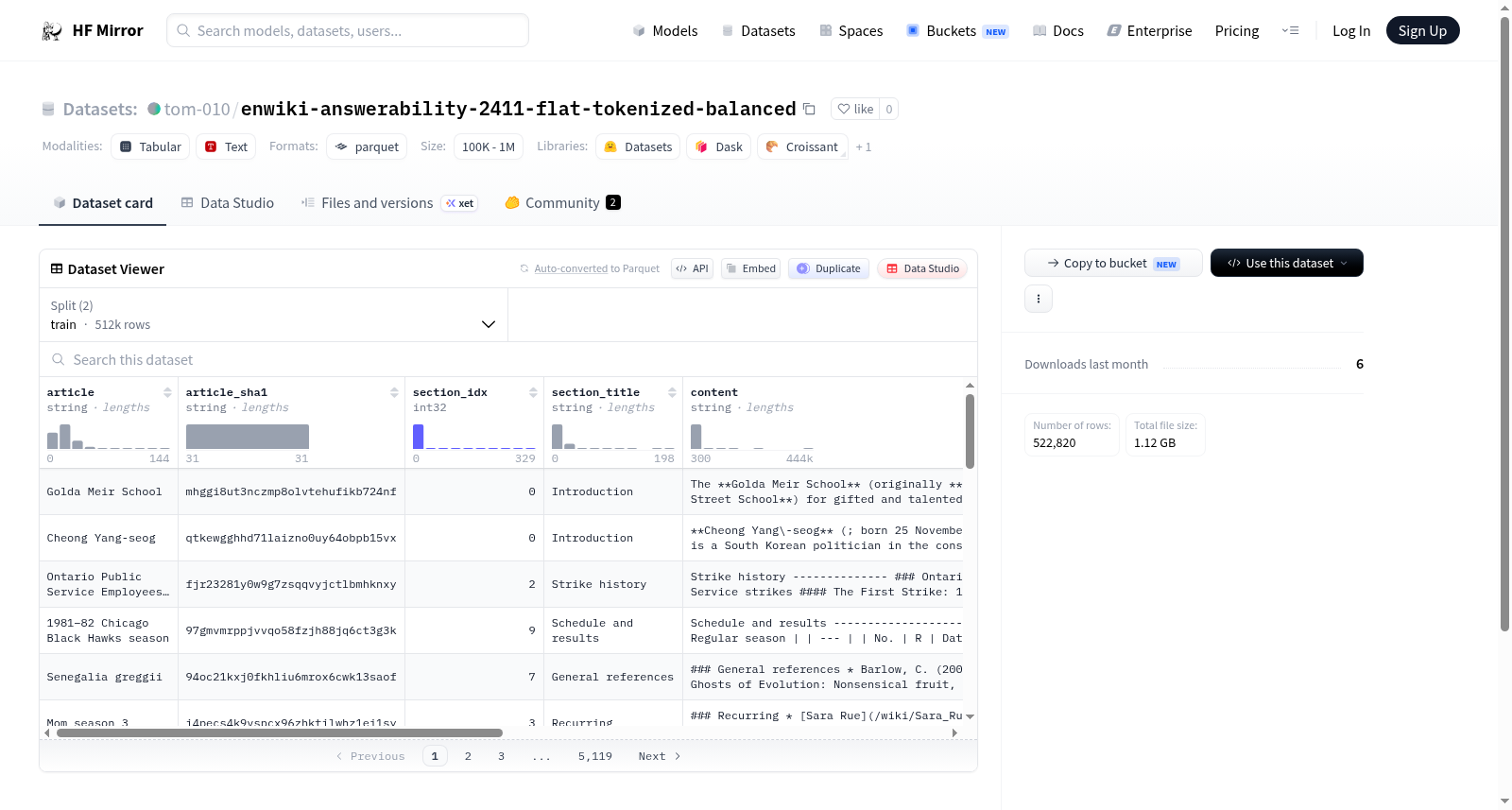Open the Enterprise menu item
The image size is (1512, 810).
tap(1149, 31)
